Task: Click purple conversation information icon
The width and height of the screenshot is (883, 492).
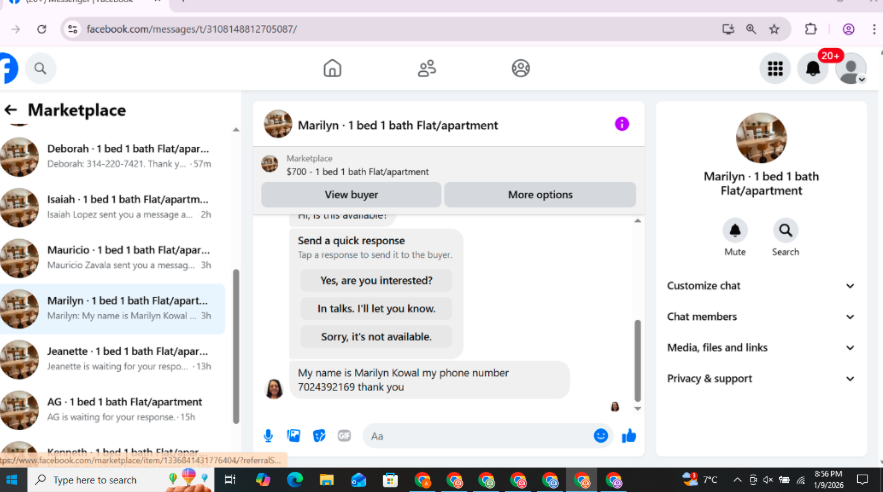Action: tap(622, 124)
